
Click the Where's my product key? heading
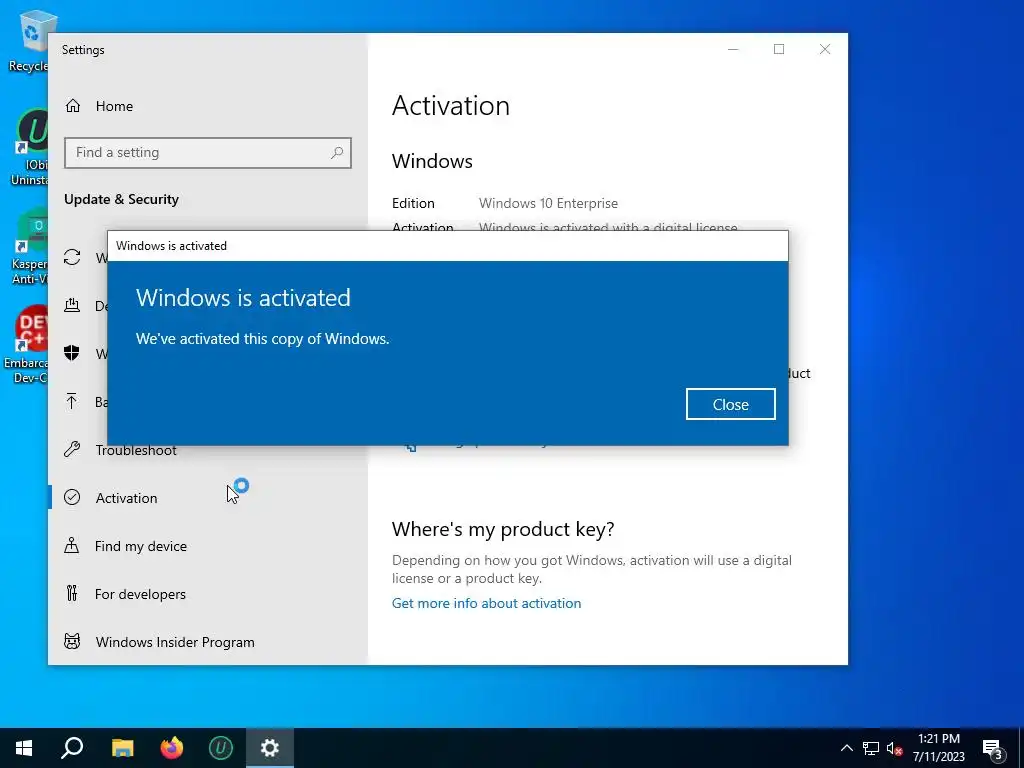pos(503,529)
